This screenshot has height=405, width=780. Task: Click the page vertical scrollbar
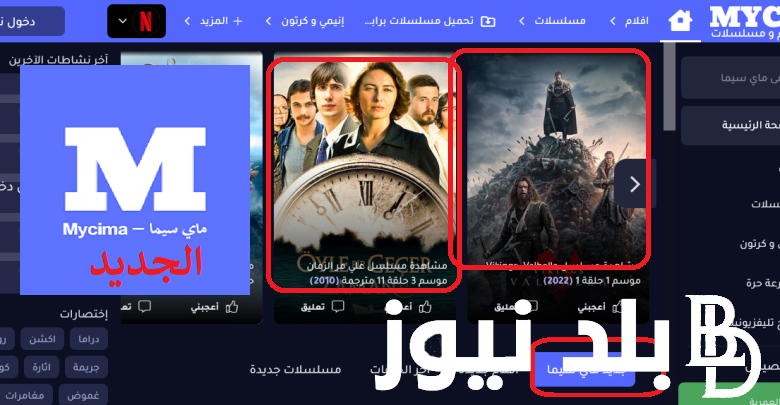pos(670,87)
